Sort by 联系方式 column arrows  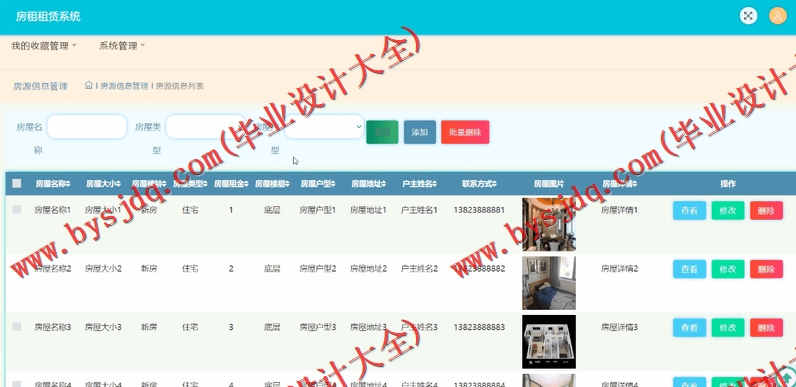click(494, 184)
